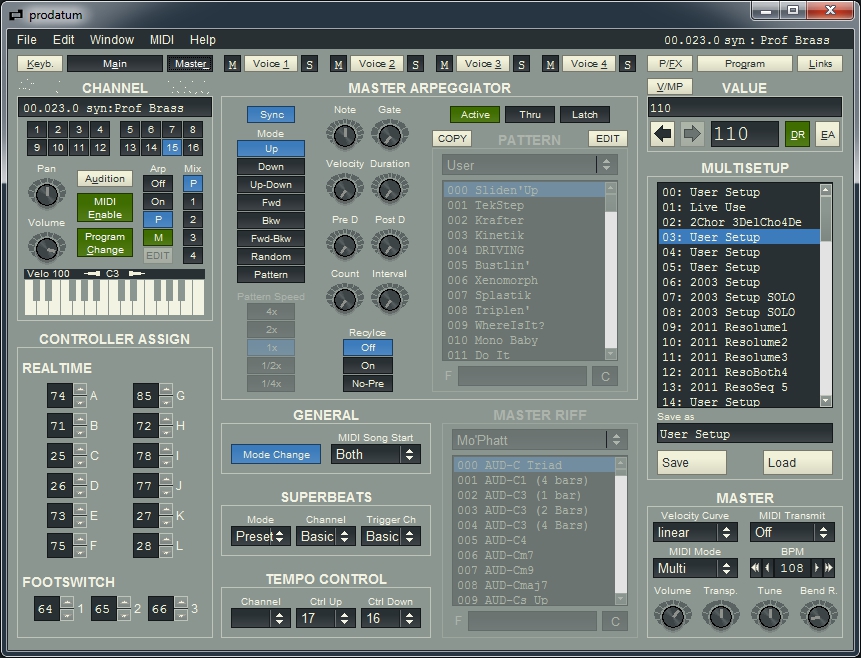Screen dimensions: 861x658
Task: Click the arpeggiator Count knob
Action: point(345,299)
